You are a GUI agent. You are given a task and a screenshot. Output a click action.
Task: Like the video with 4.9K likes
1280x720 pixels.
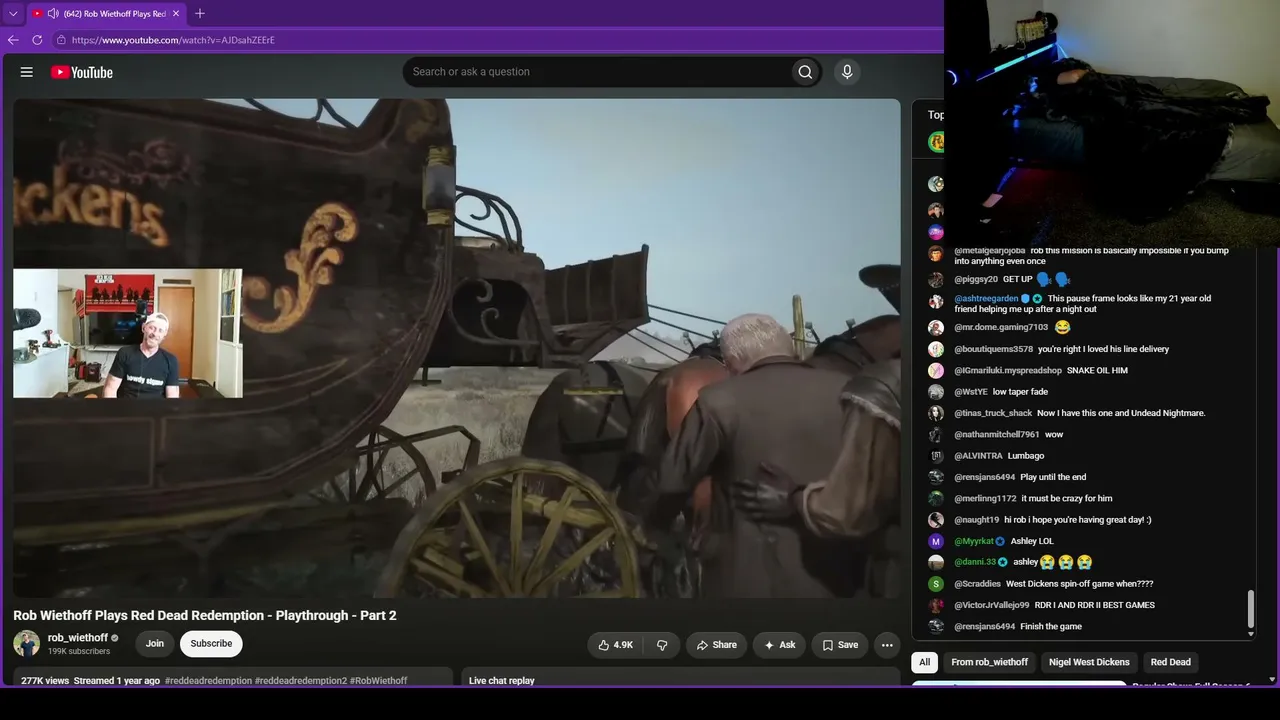pos(615,645)
